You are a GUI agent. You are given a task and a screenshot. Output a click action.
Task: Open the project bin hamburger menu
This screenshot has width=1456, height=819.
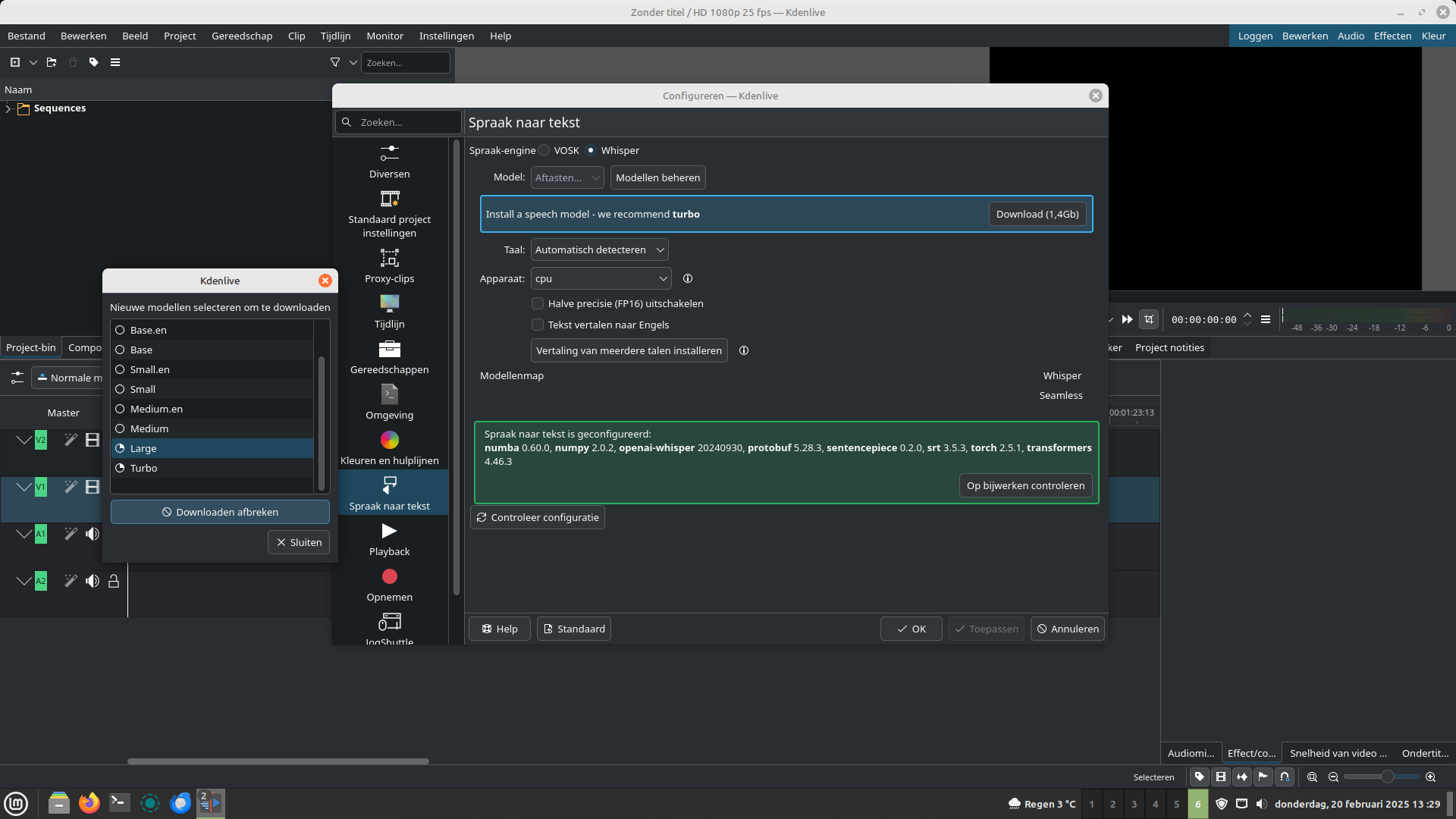coord(115,62)
